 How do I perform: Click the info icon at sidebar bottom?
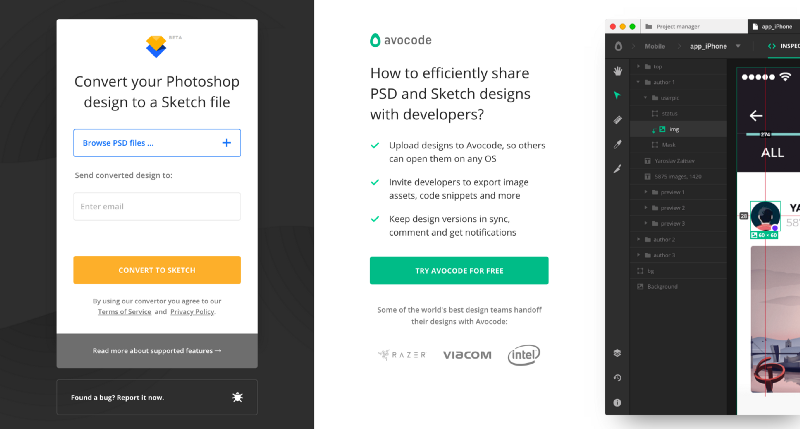pyautogui.click(x=617, y=402)
